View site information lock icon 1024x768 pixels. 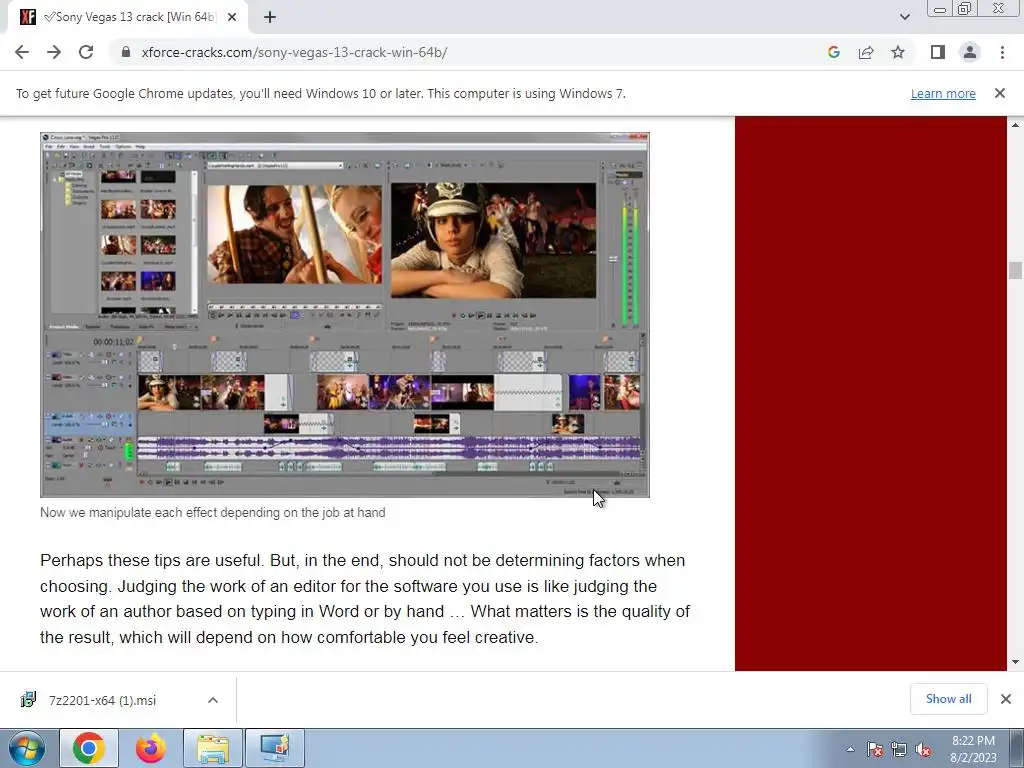click(126, 52)
